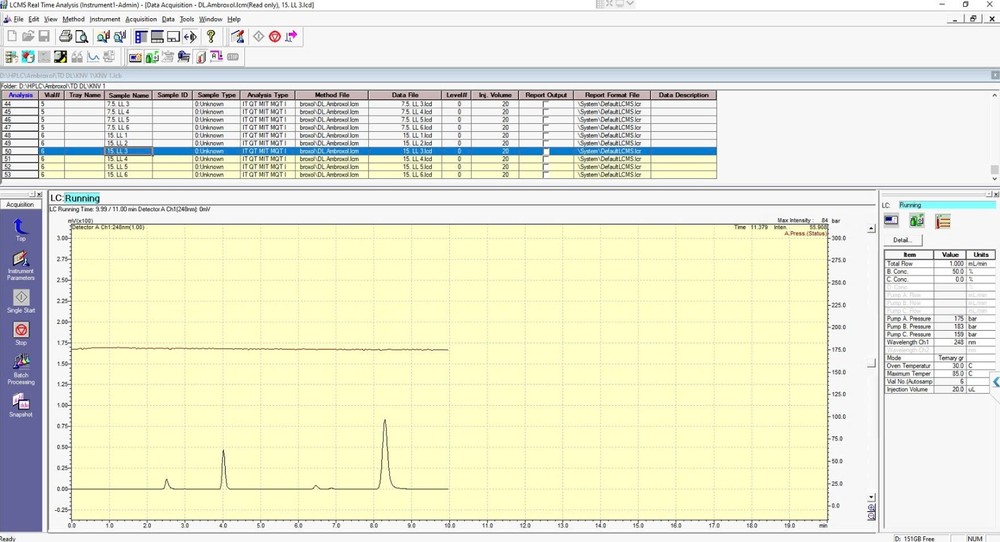Click Single Start in the sidebar

[x=20, y=301]
